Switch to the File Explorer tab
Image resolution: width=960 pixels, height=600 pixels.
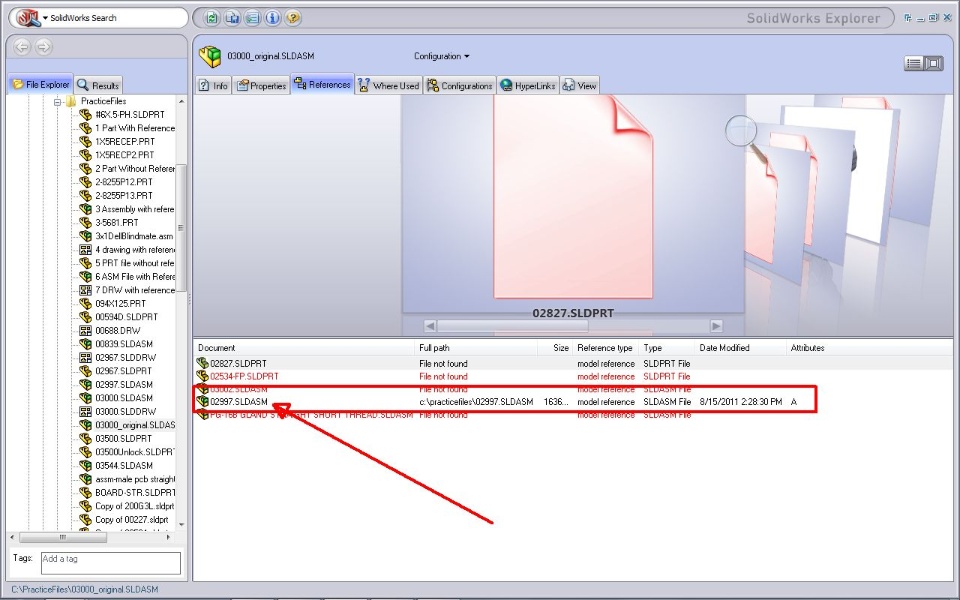tap(41, 84)
